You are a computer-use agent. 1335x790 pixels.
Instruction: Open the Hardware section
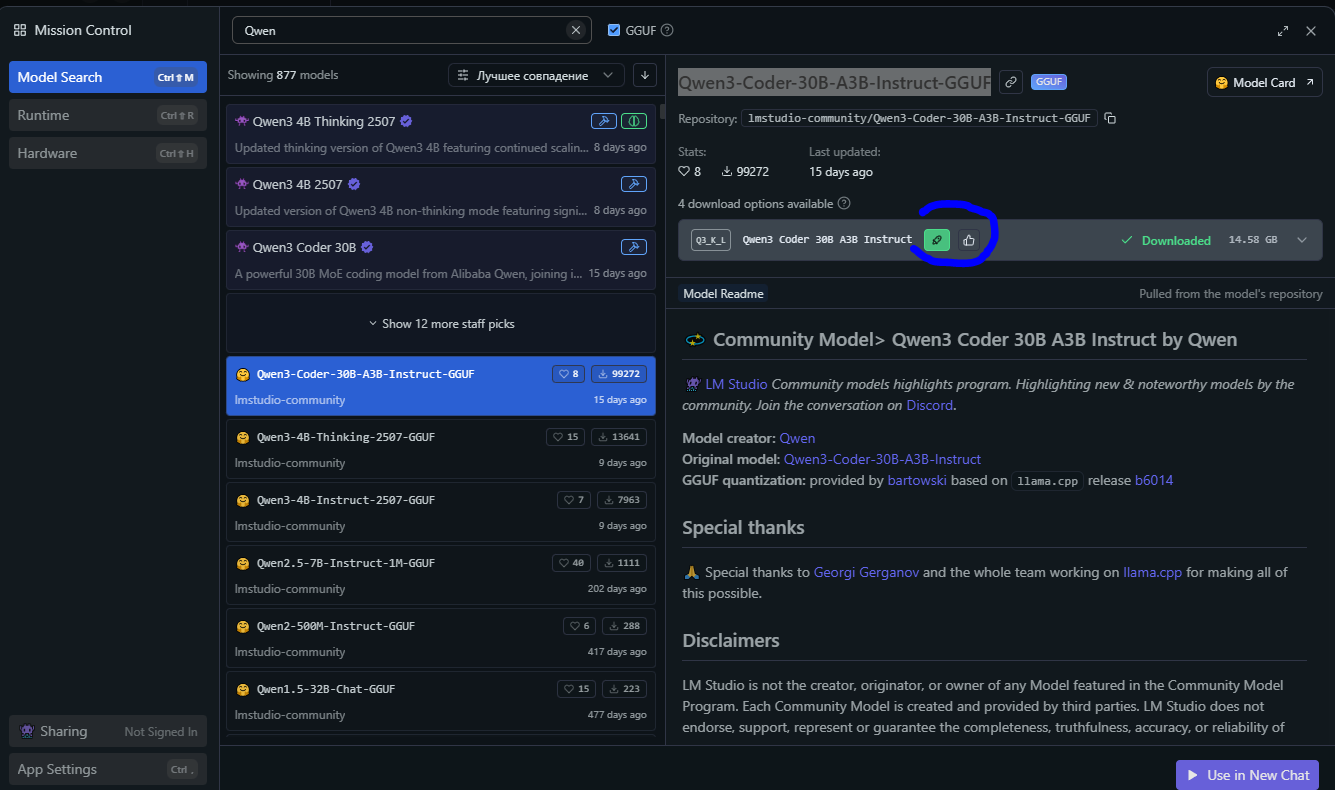click(107, 153)
